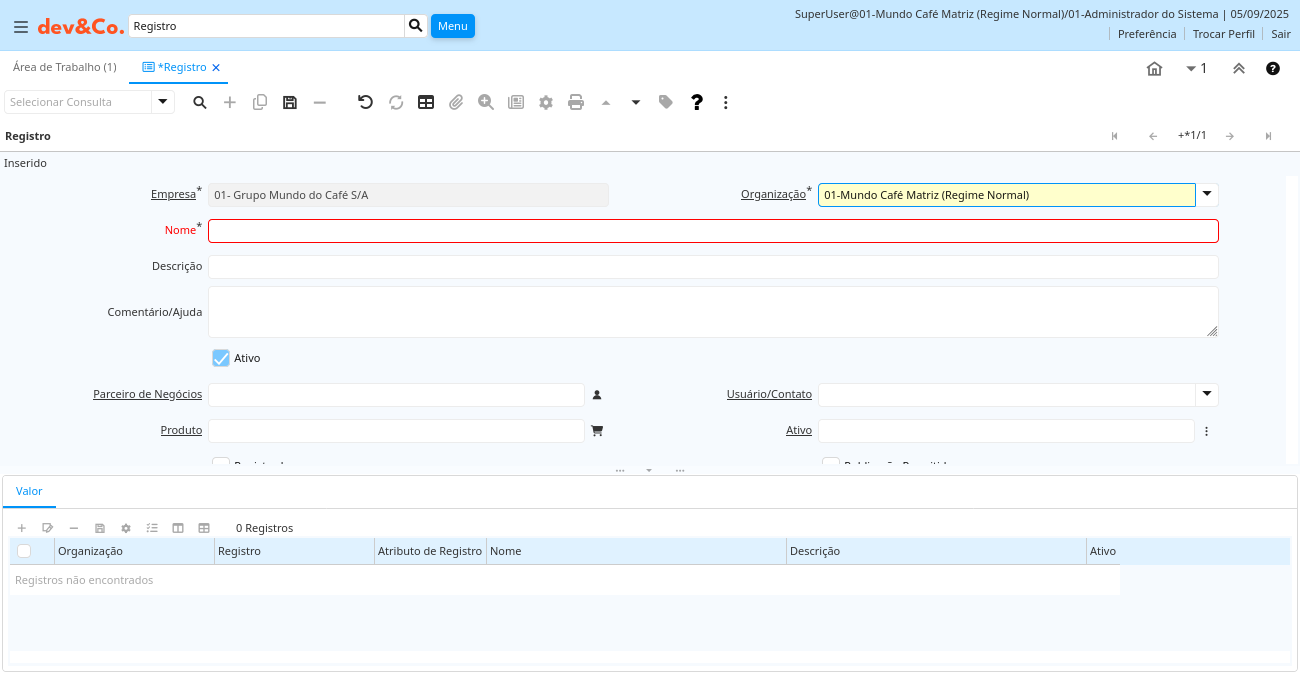Expand the Usuário/Contato dropdown arrow
Viewport: 1300px width, 674px height.
1207,394
